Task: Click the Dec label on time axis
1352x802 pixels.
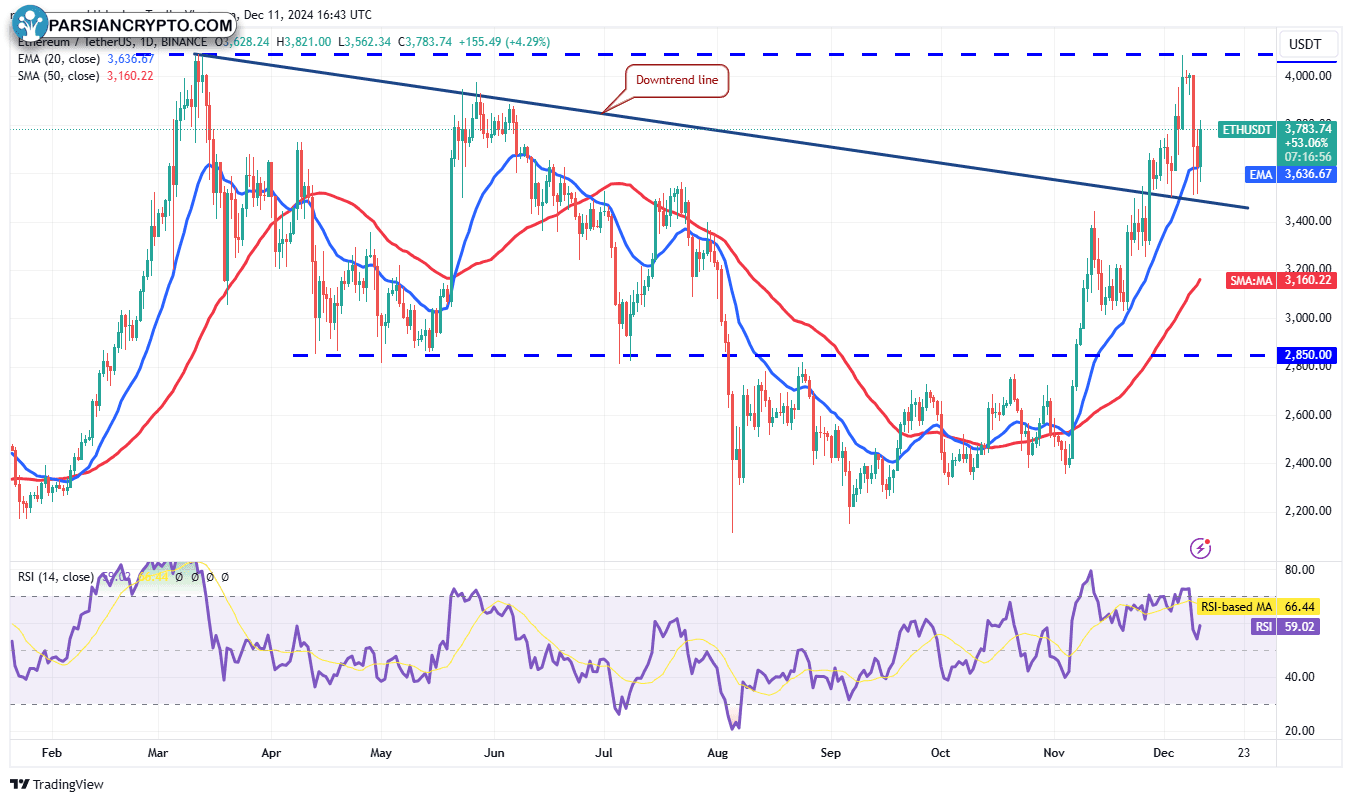Action: 1163,754
